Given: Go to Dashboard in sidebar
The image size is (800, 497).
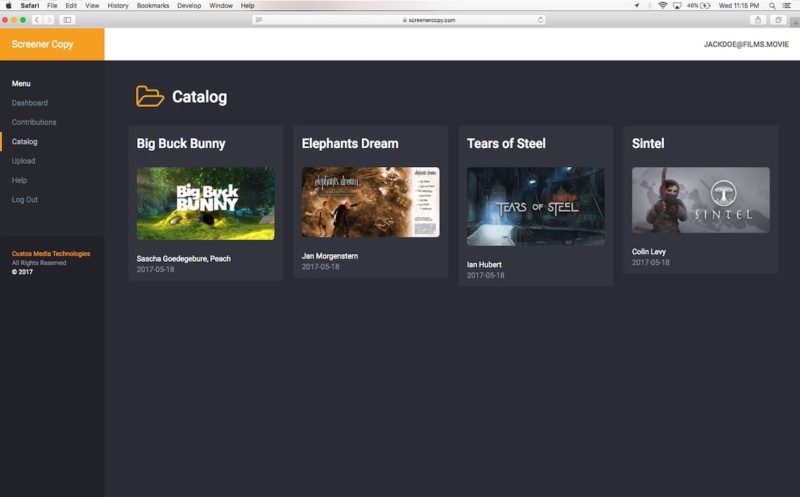Looking at the screenshot, I should (30, 103).
